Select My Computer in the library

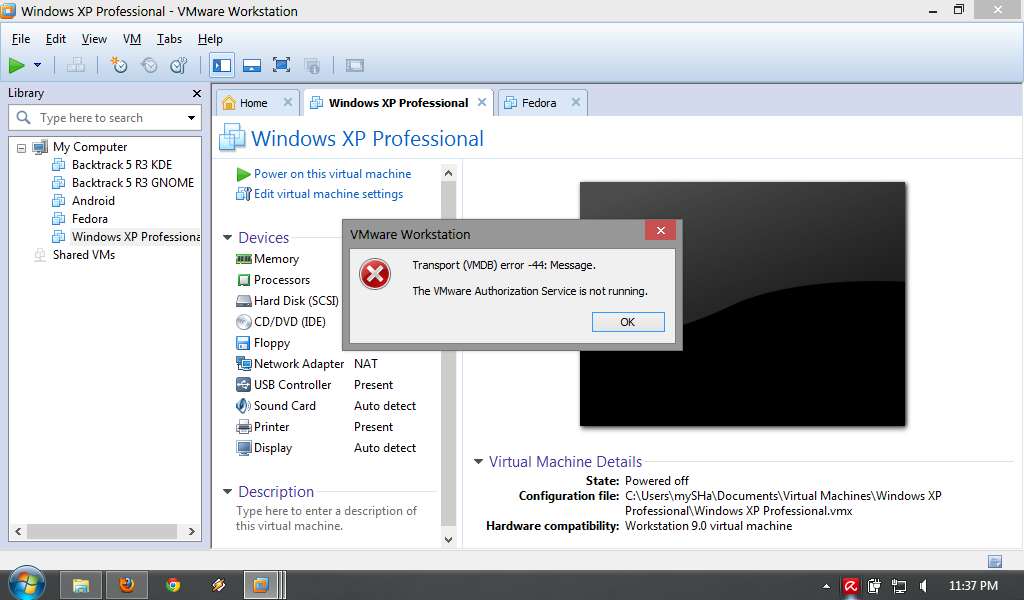[89, 147]
